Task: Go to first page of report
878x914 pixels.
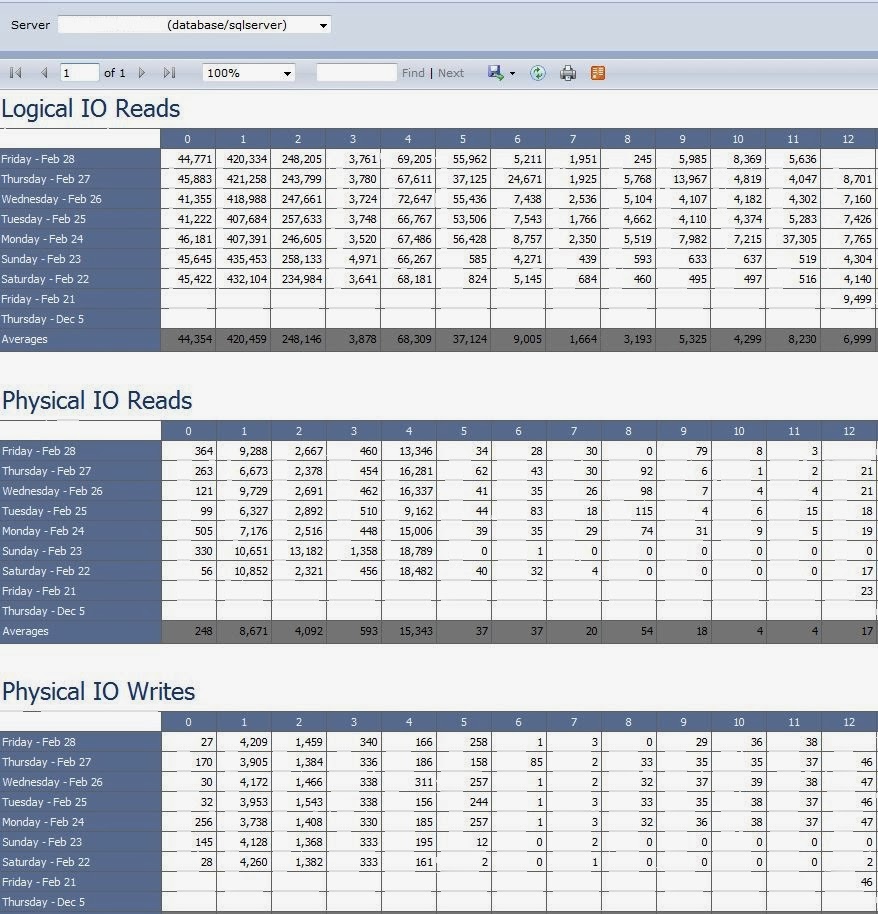Action: click(16, 73)
